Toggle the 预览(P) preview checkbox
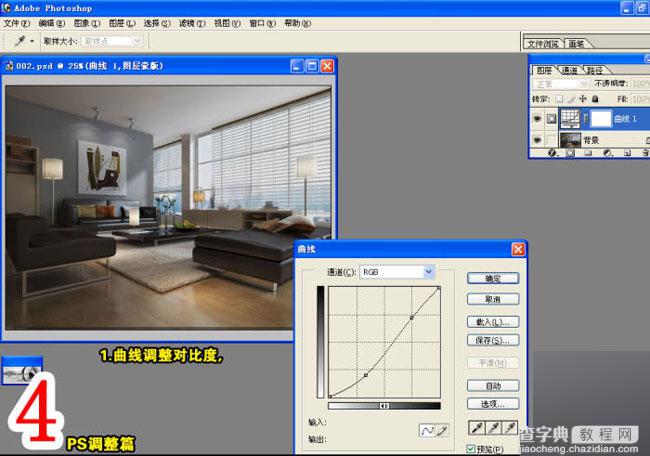650x456 pixels. 471,449
